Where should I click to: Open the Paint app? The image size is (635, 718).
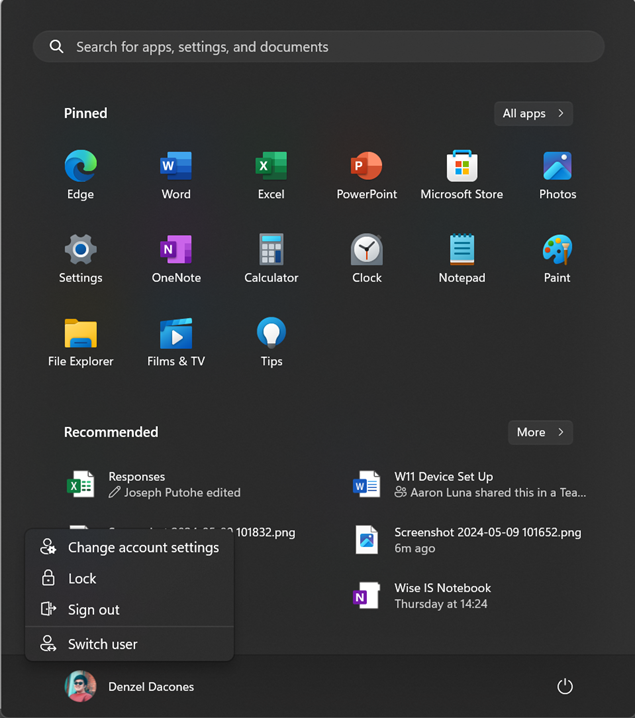[557, 249]
